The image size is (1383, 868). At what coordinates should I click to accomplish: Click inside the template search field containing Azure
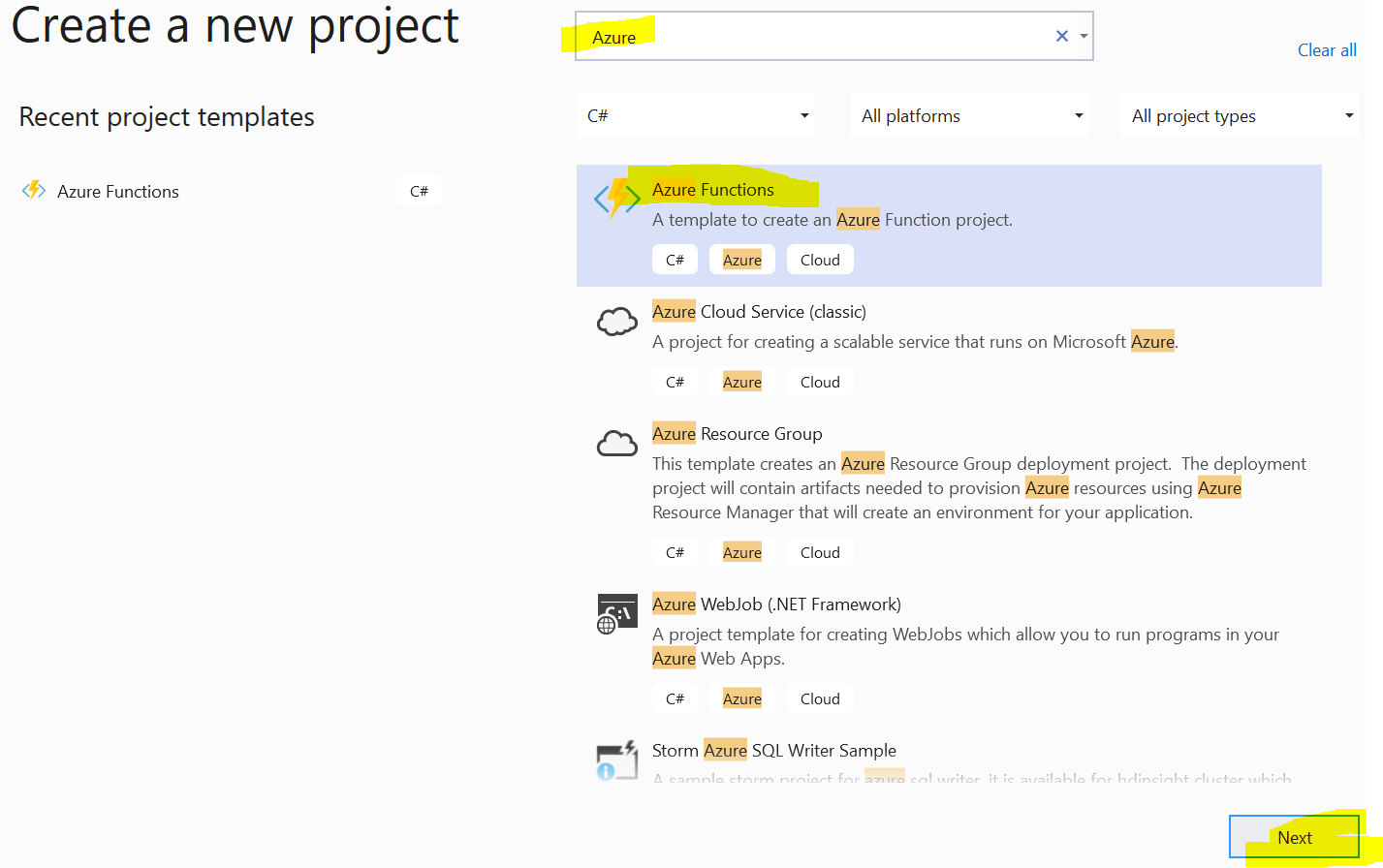pos(833,36)
